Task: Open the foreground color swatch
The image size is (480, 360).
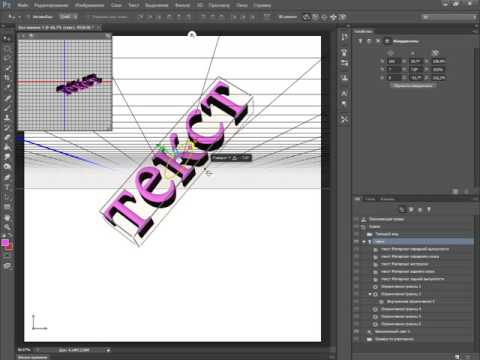Action: click(x=5, y=243)
